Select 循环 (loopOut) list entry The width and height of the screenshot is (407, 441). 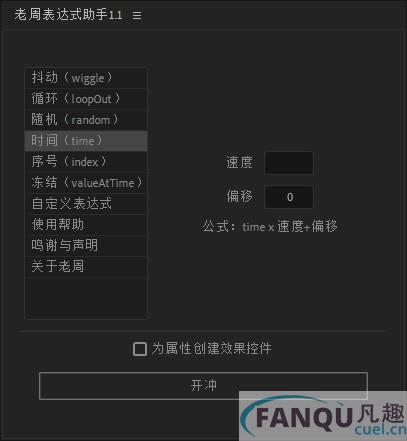point(86,99)
